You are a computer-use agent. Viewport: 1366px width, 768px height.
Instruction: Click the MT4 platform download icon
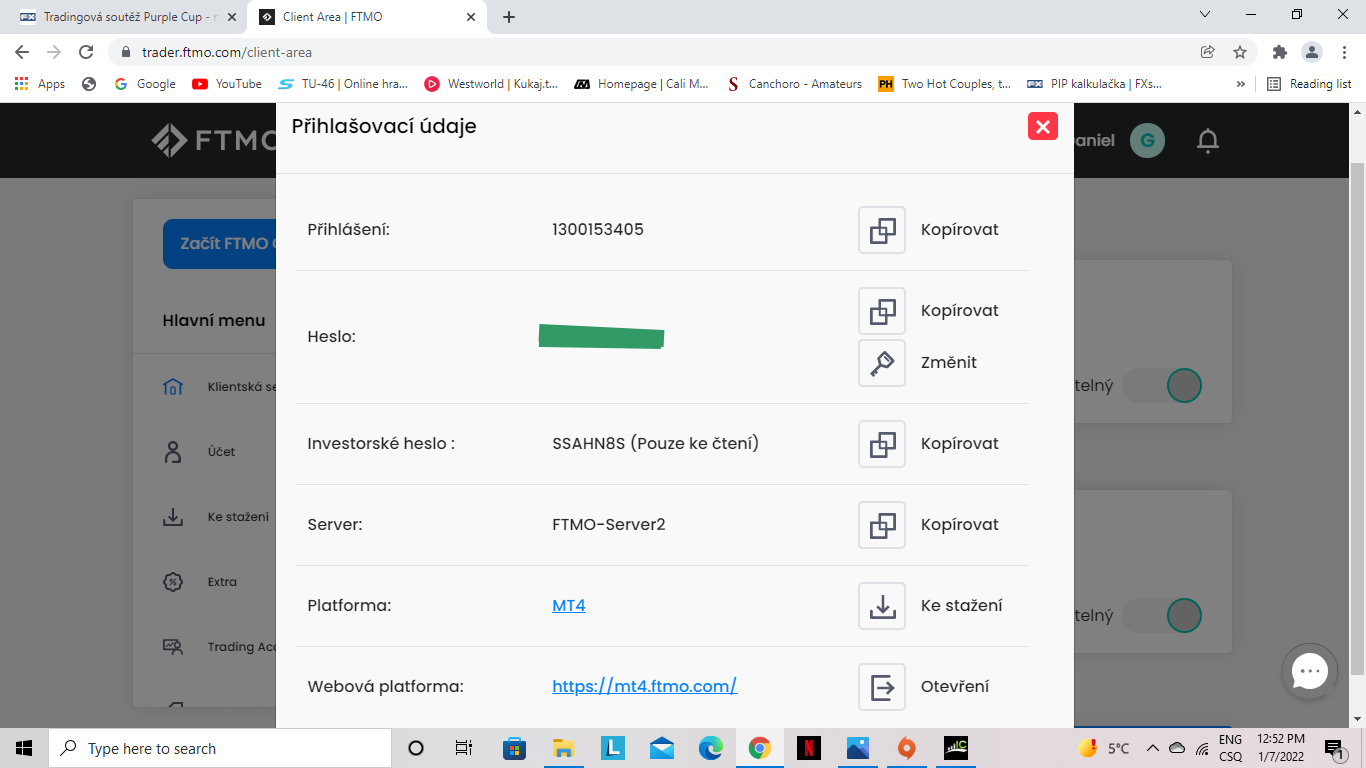[x=882, y=606]
